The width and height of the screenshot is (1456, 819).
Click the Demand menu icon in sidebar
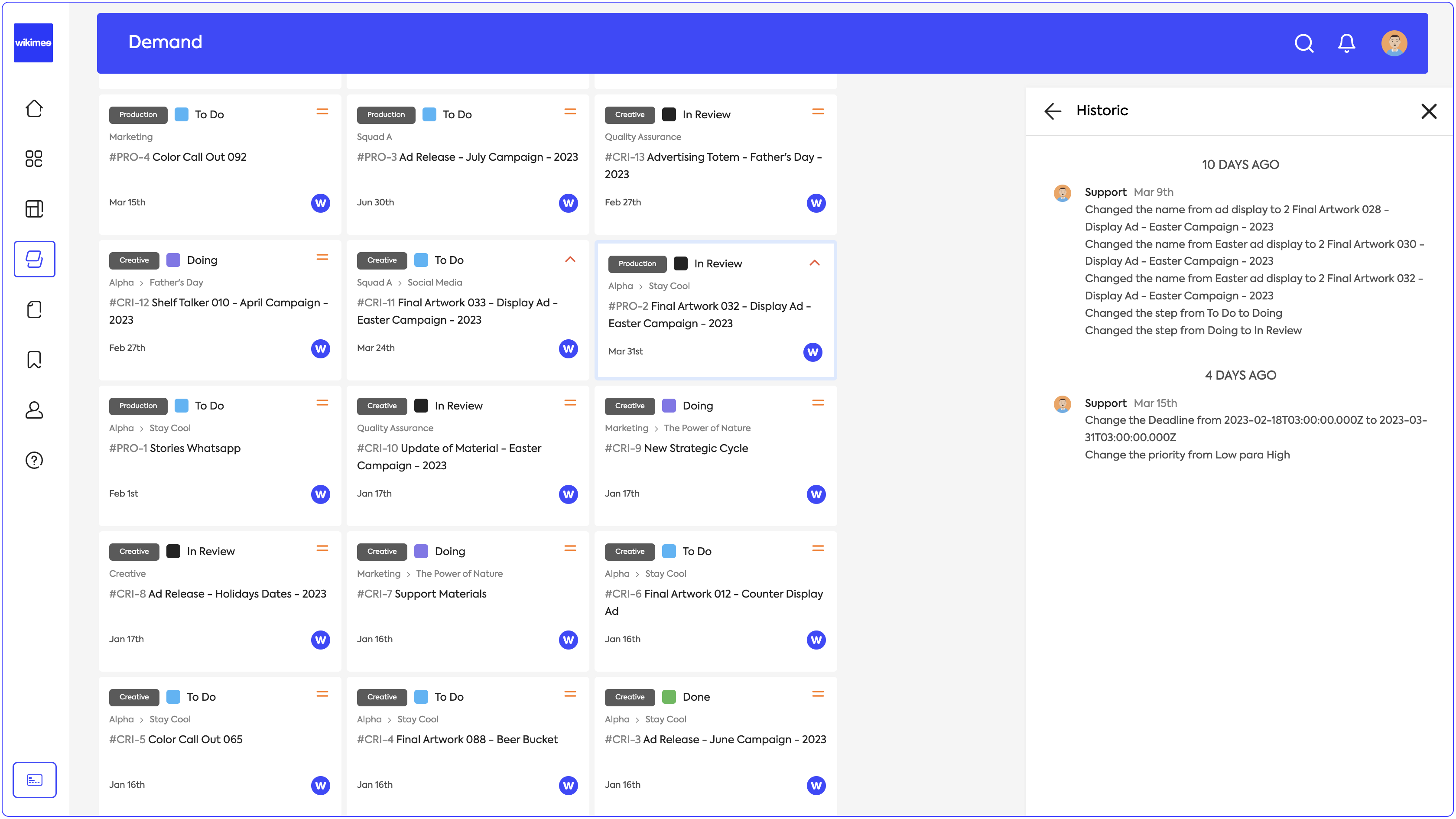tap(34, 259)
